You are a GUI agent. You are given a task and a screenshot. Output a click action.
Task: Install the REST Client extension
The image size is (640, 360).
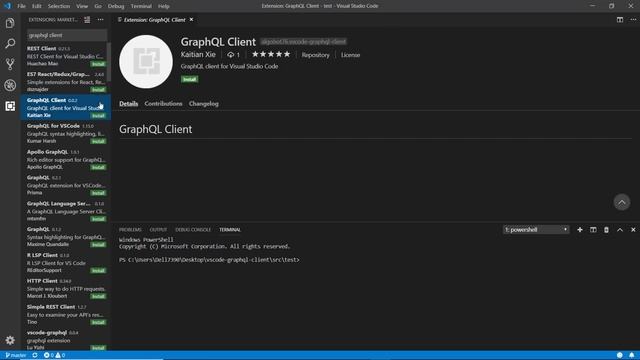click(x=98, y=64)
